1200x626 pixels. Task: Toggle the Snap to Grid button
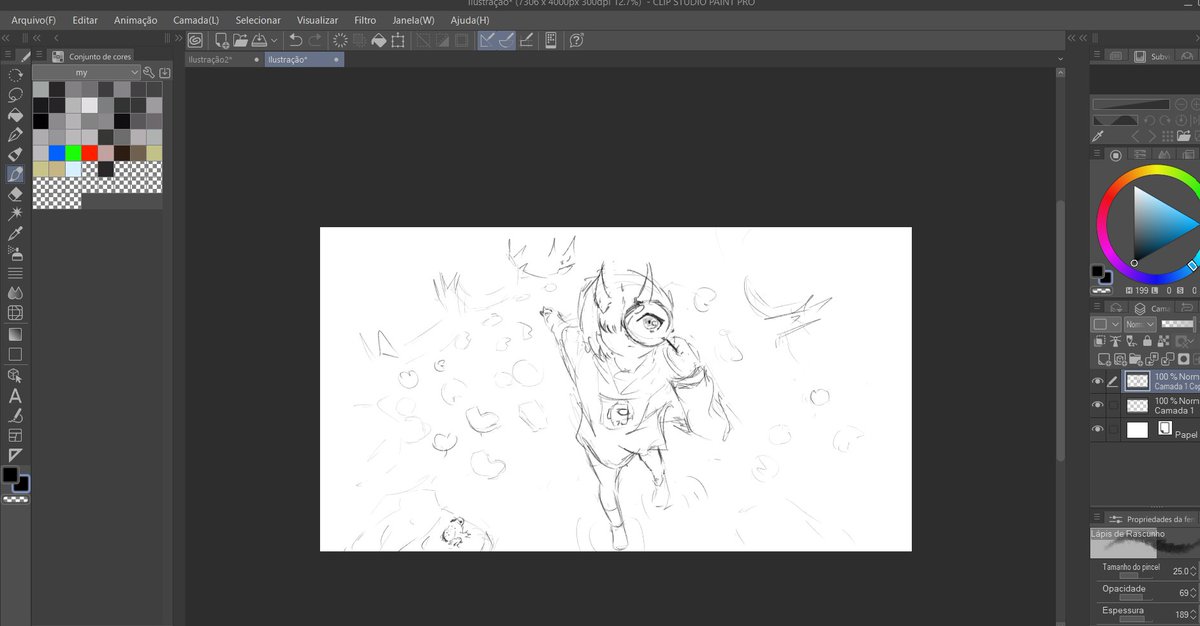coord(526,40)
